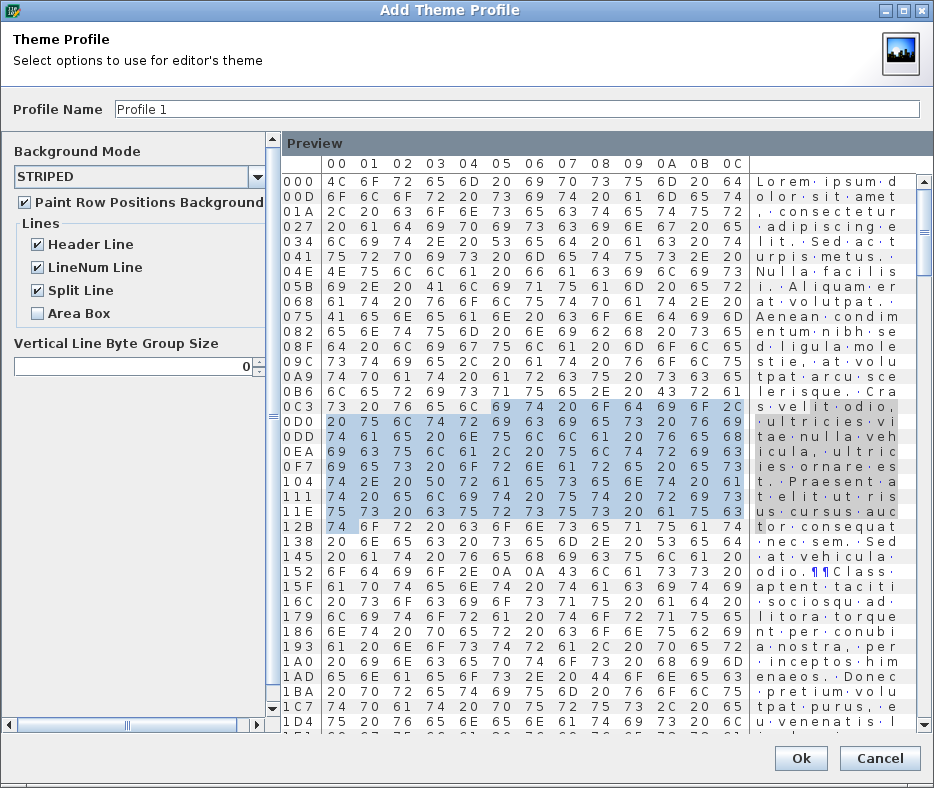
Task: Toggle Paint Row Positions Background checkbox
Action: 25,203
